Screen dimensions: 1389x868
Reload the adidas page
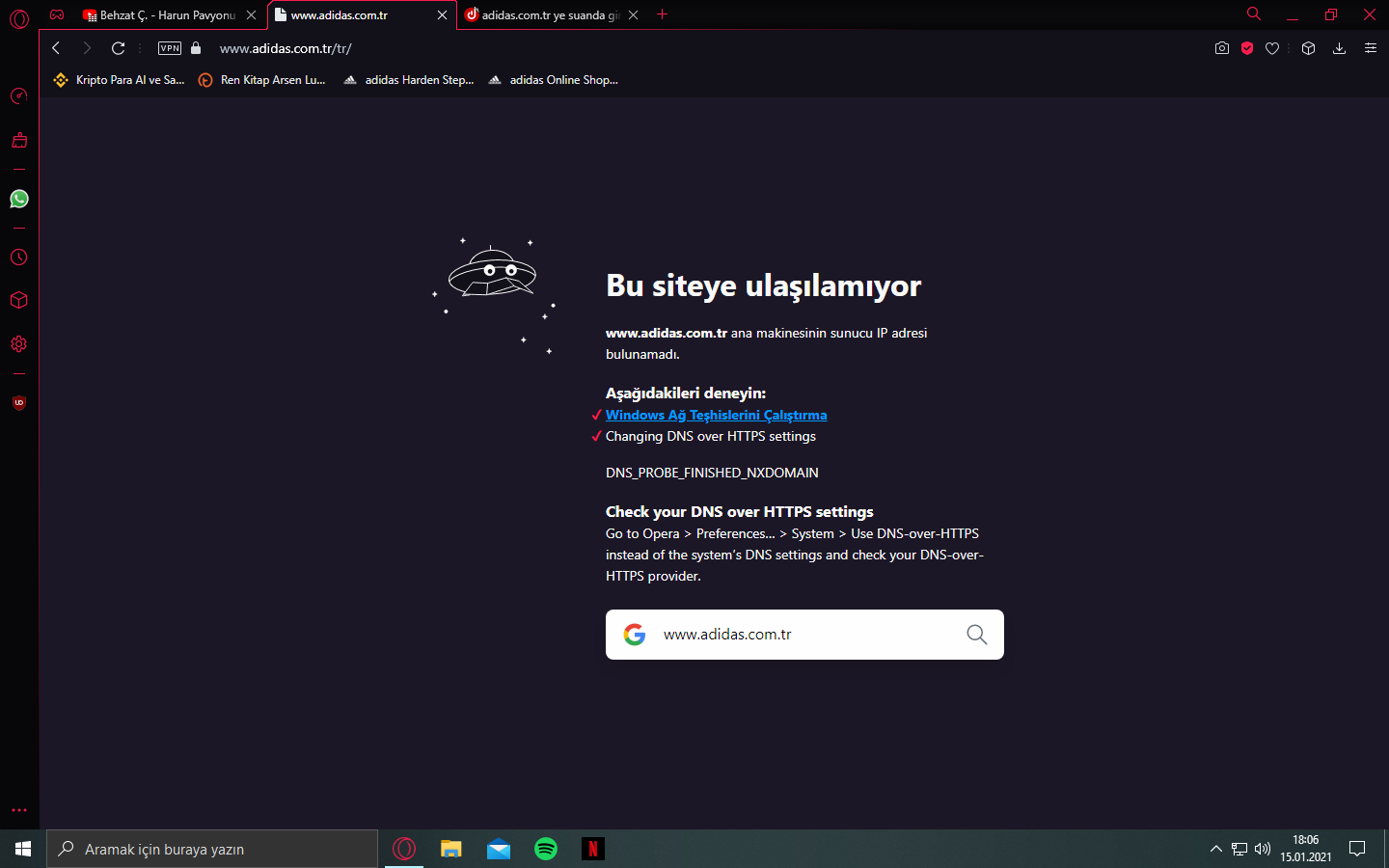pyautogui.click(x=119, y=48)
